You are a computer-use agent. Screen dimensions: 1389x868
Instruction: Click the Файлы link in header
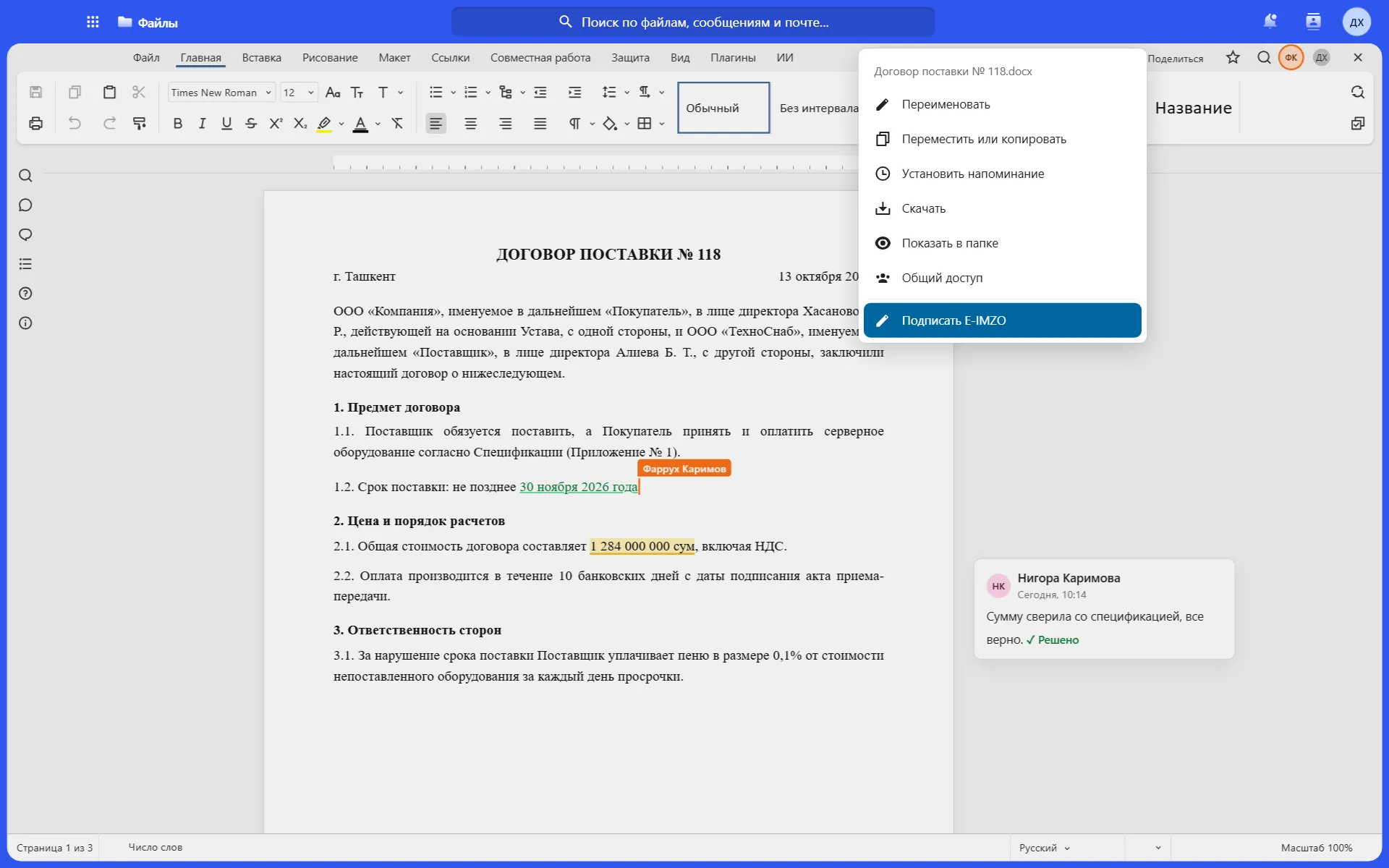click(148, 22)
